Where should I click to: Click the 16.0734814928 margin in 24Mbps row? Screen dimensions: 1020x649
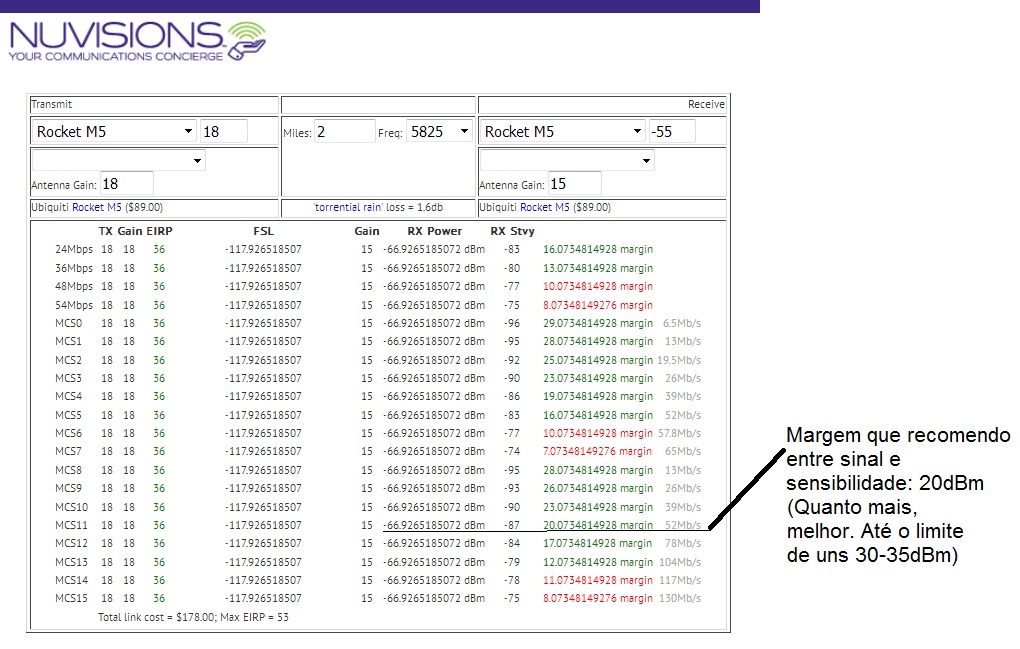pyautogui.click(x=598, y=250)
